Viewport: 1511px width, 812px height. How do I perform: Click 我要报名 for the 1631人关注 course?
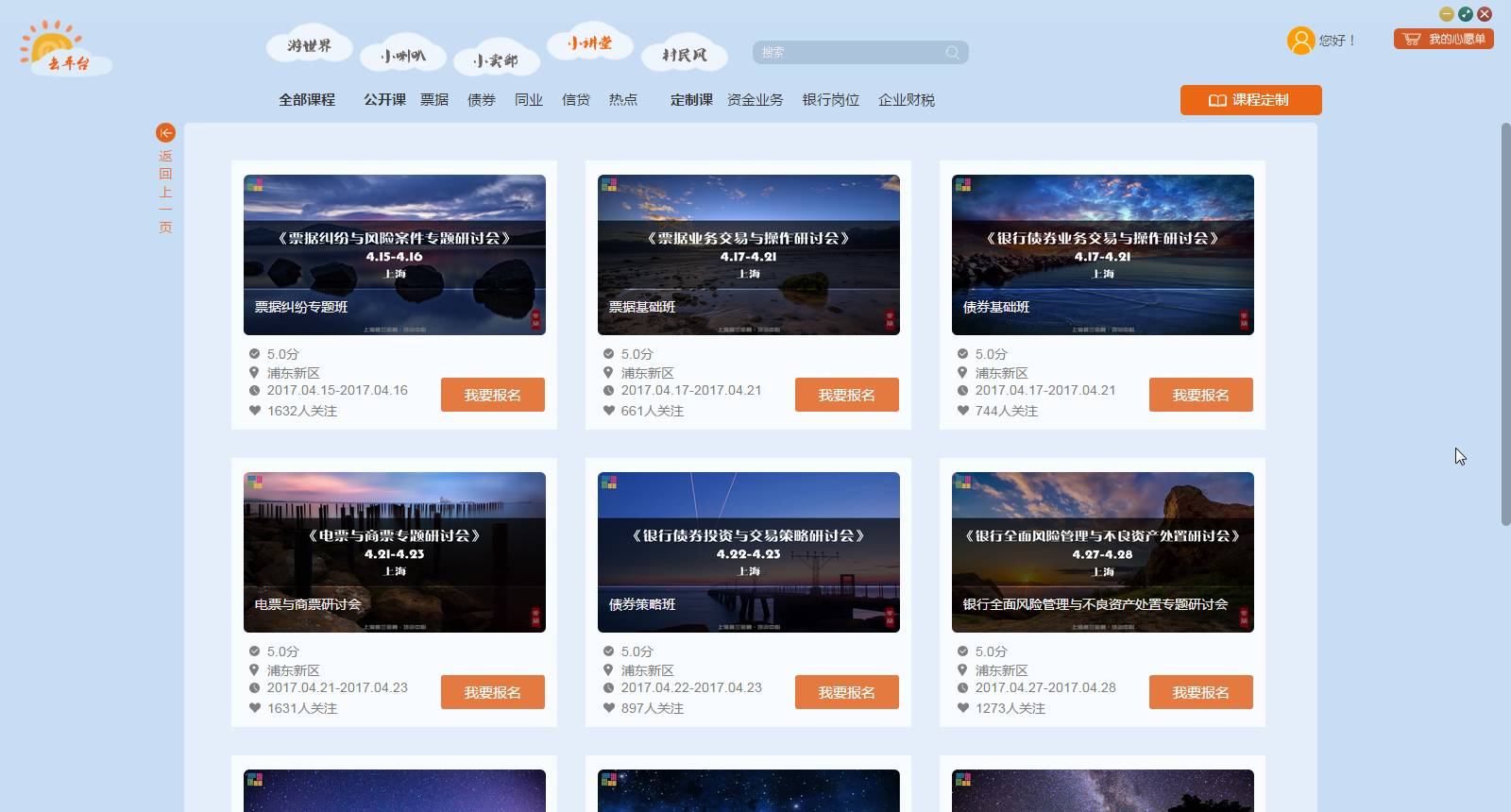[493, 692]
